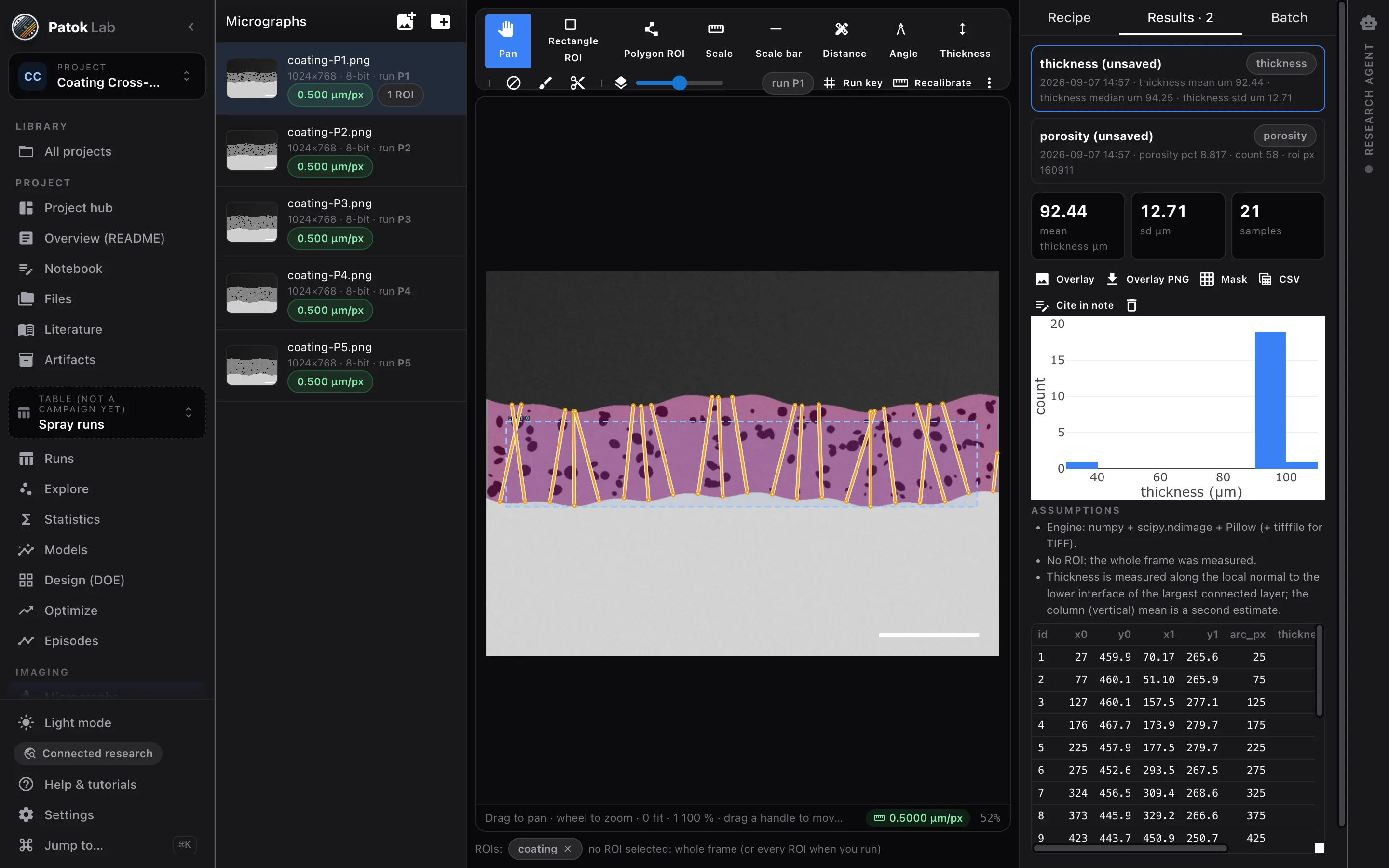Image resolution: width=1389 pixels, height=868 pixels.
Task: Select the Rectangle ROI tool
Action: pyautogui.click(x=572, y=40)
